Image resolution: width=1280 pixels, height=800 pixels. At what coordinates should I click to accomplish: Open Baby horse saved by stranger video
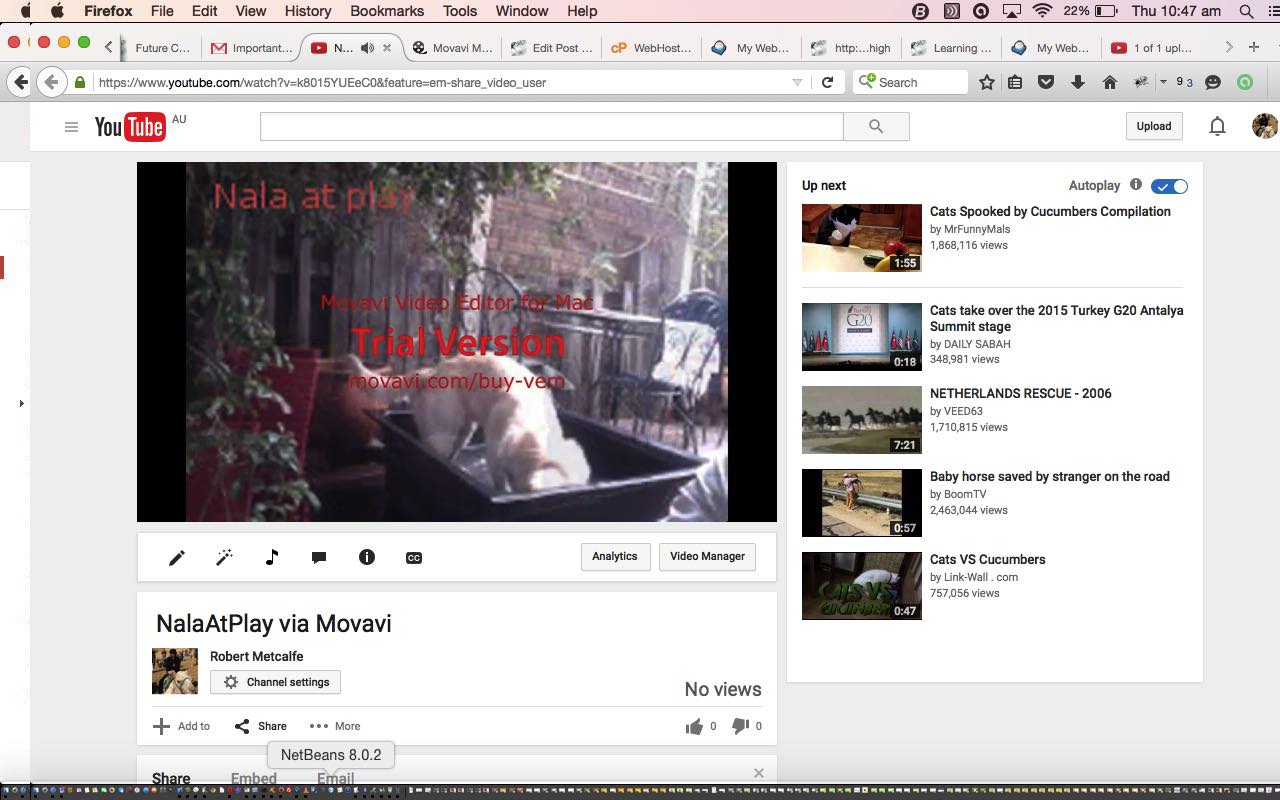coord(1049,476)
